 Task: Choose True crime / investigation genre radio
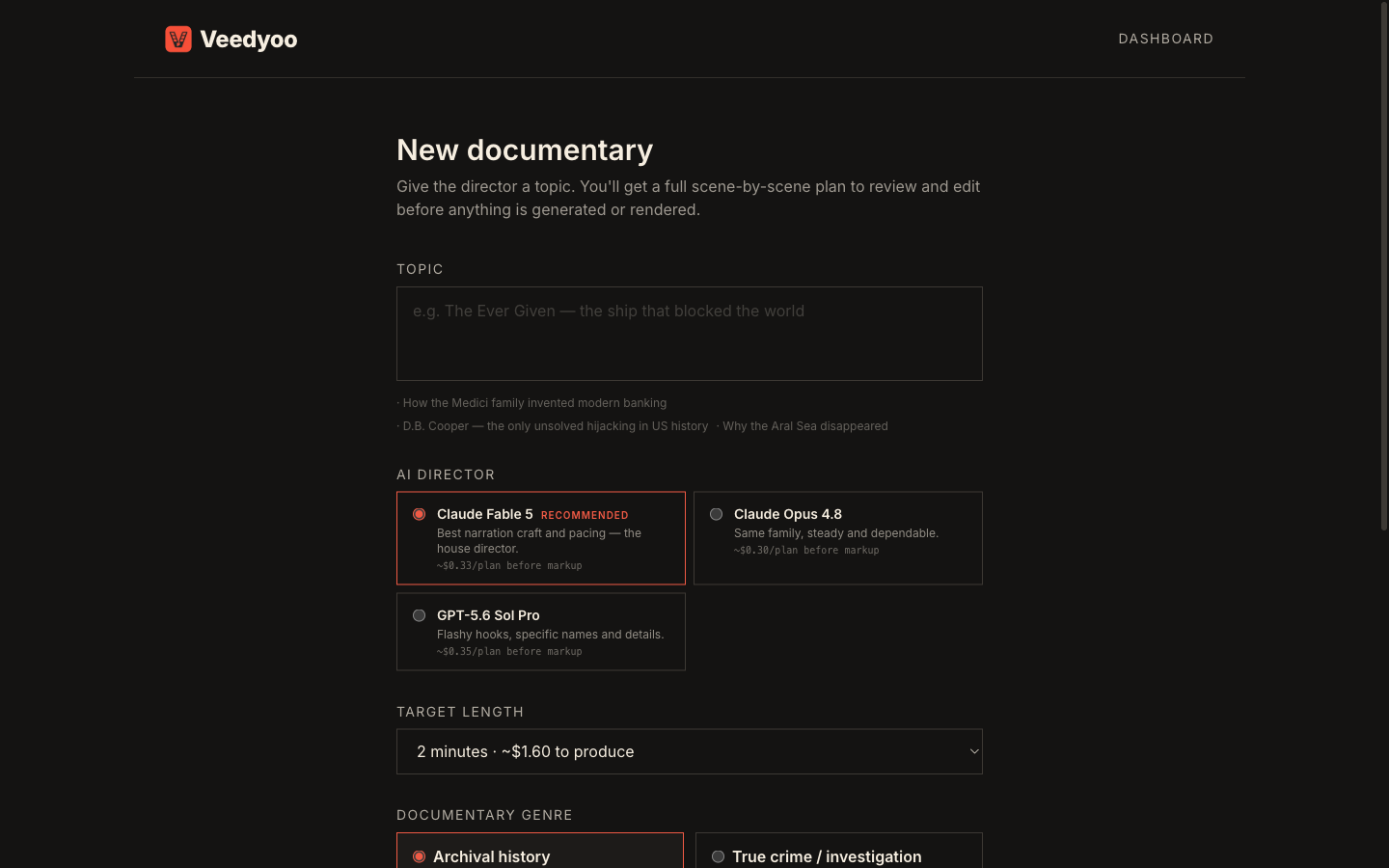(x=718, y=856)
